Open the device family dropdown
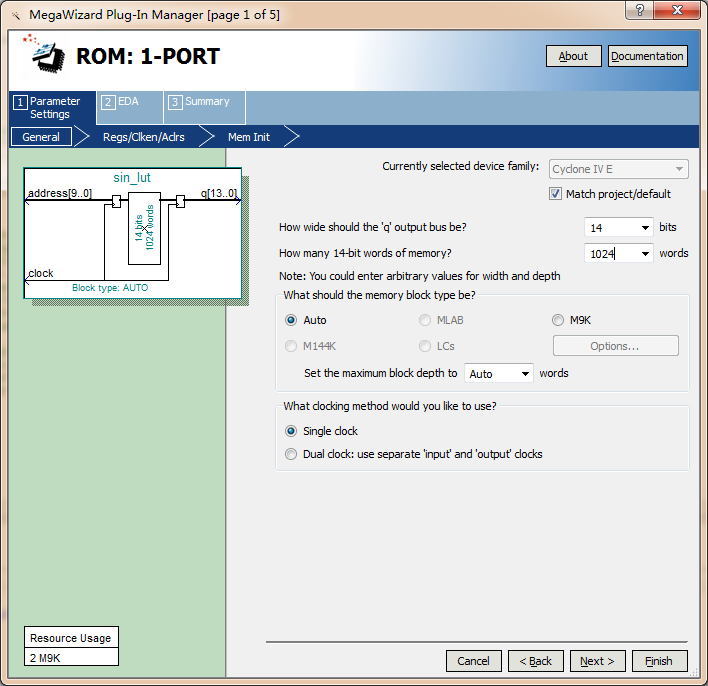Image resolution: width=708 pixels, height=686 pixels. (619, 169)
